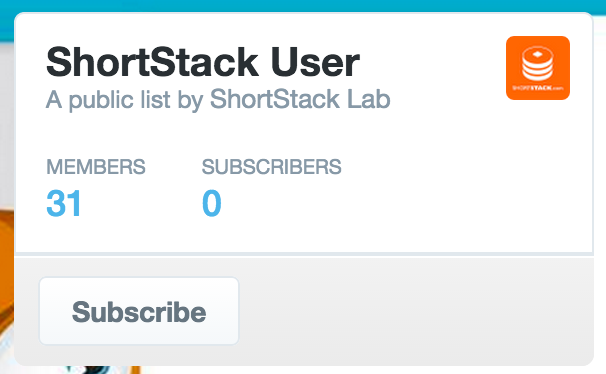This screenshot has height=374, width=606.
Task: Click the orange ShortStack logo avatar
Action: click(538, 68)
